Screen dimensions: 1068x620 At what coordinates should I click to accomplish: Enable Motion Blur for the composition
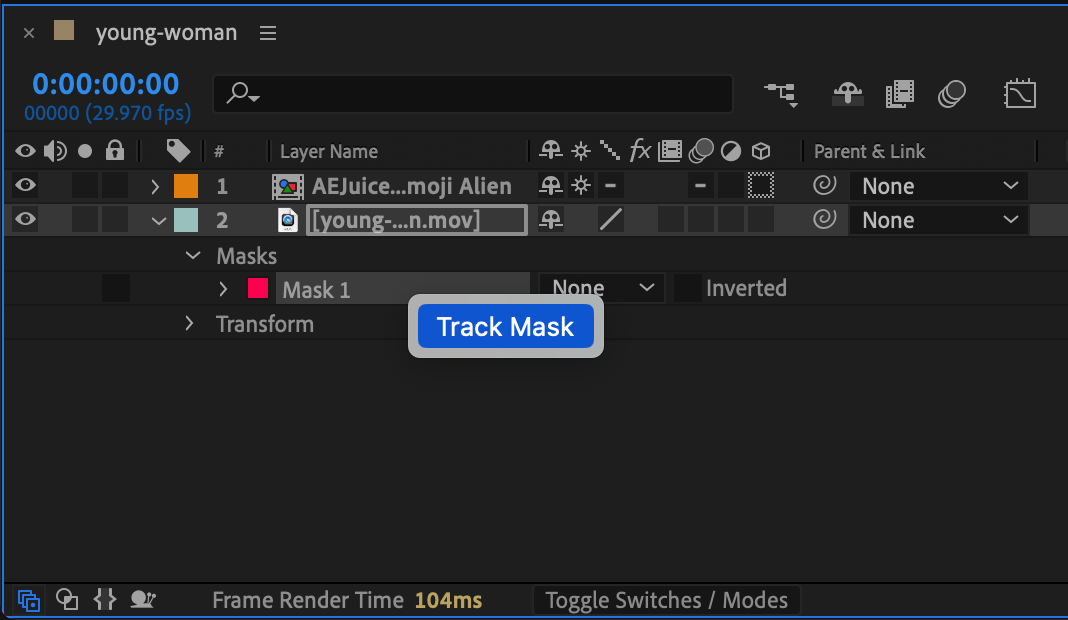click(952, 94)
